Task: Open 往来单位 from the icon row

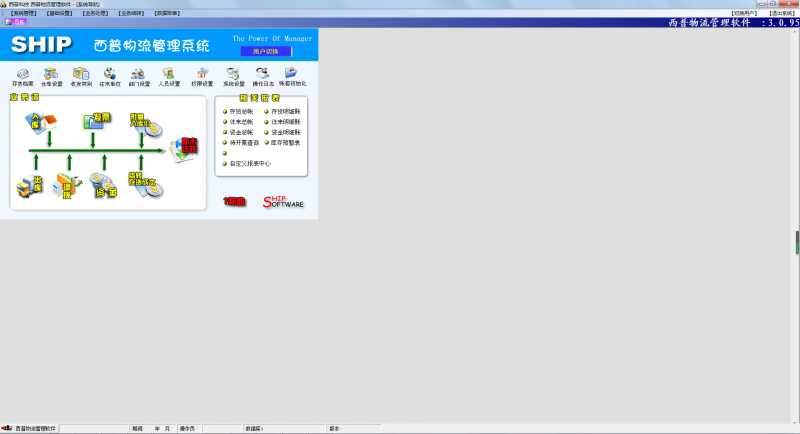Action: 81,75
